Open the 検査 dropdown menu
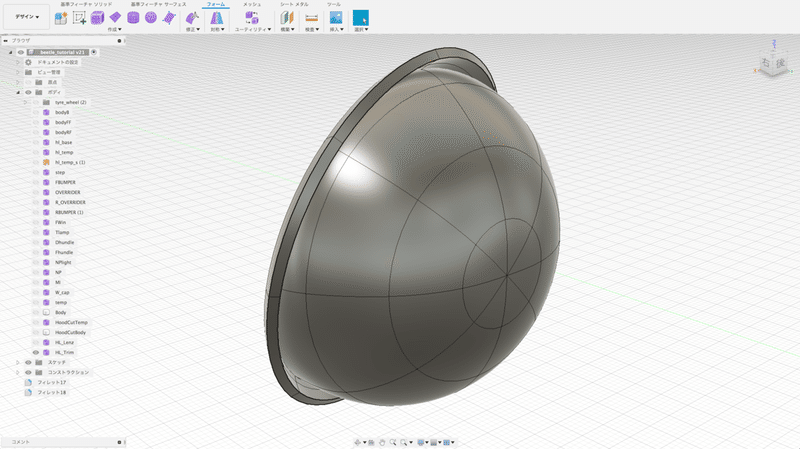 tap(312, 30)
